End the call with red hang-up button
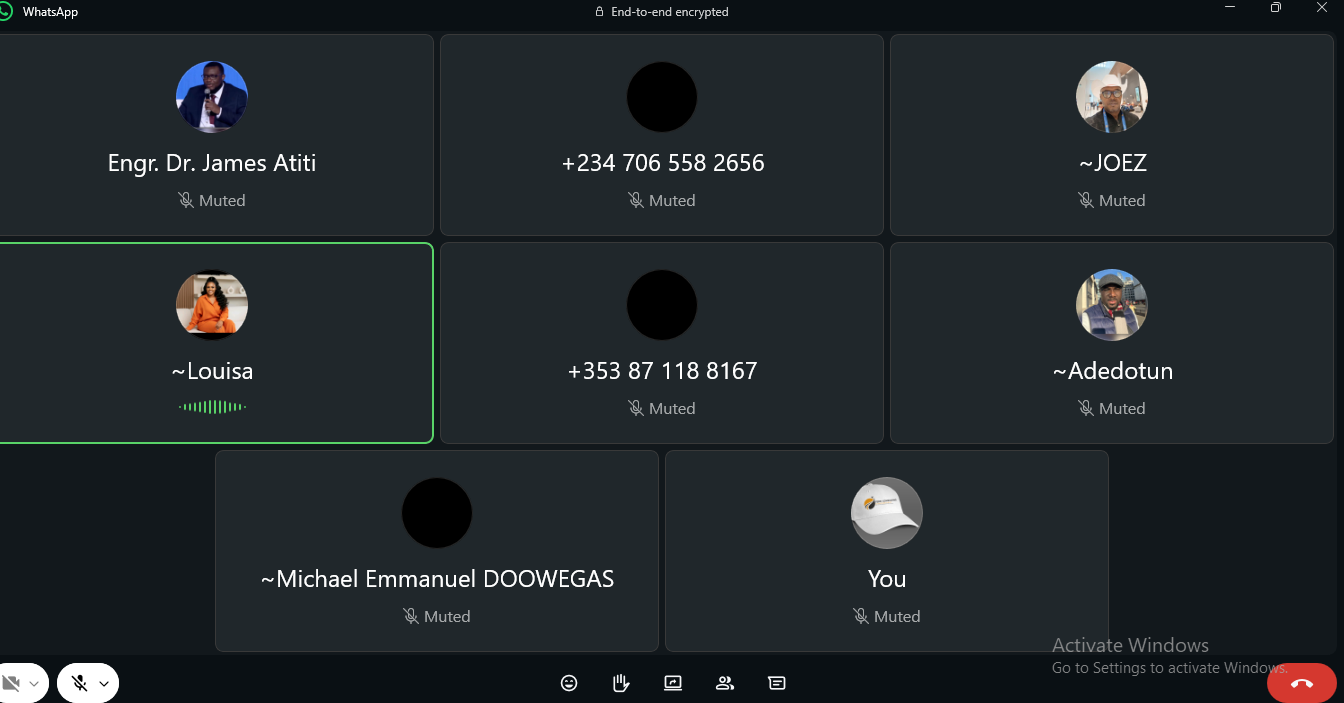Screen dimensions: 1344x703 [x=1301, y=683]
